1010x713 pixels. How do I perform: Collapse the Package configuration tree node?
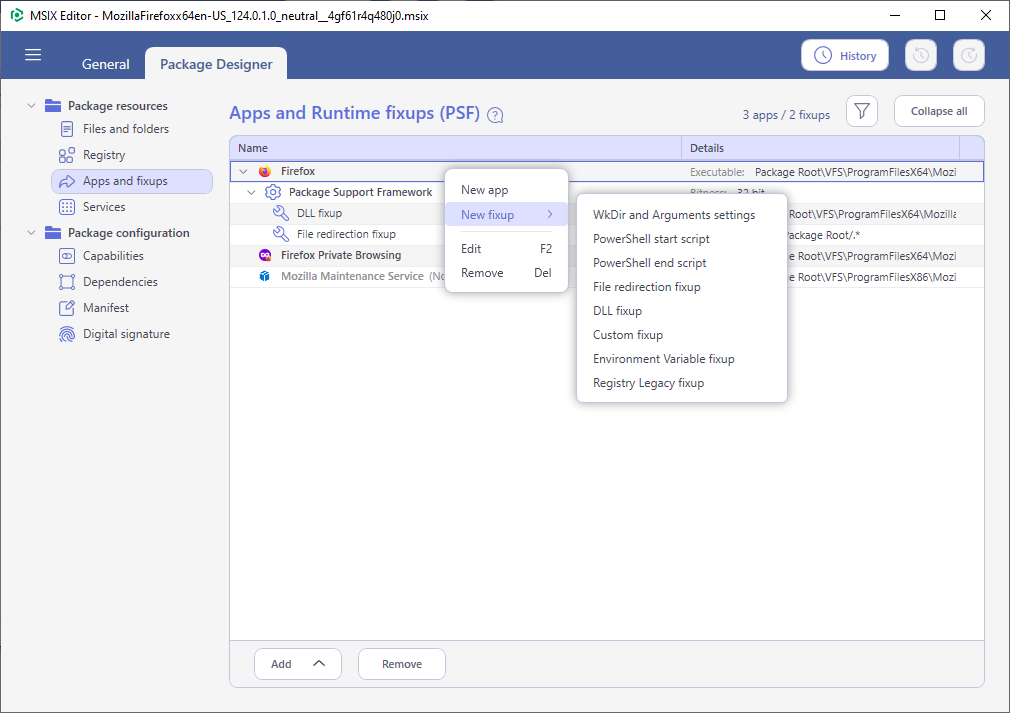click(x=31, y=233)
